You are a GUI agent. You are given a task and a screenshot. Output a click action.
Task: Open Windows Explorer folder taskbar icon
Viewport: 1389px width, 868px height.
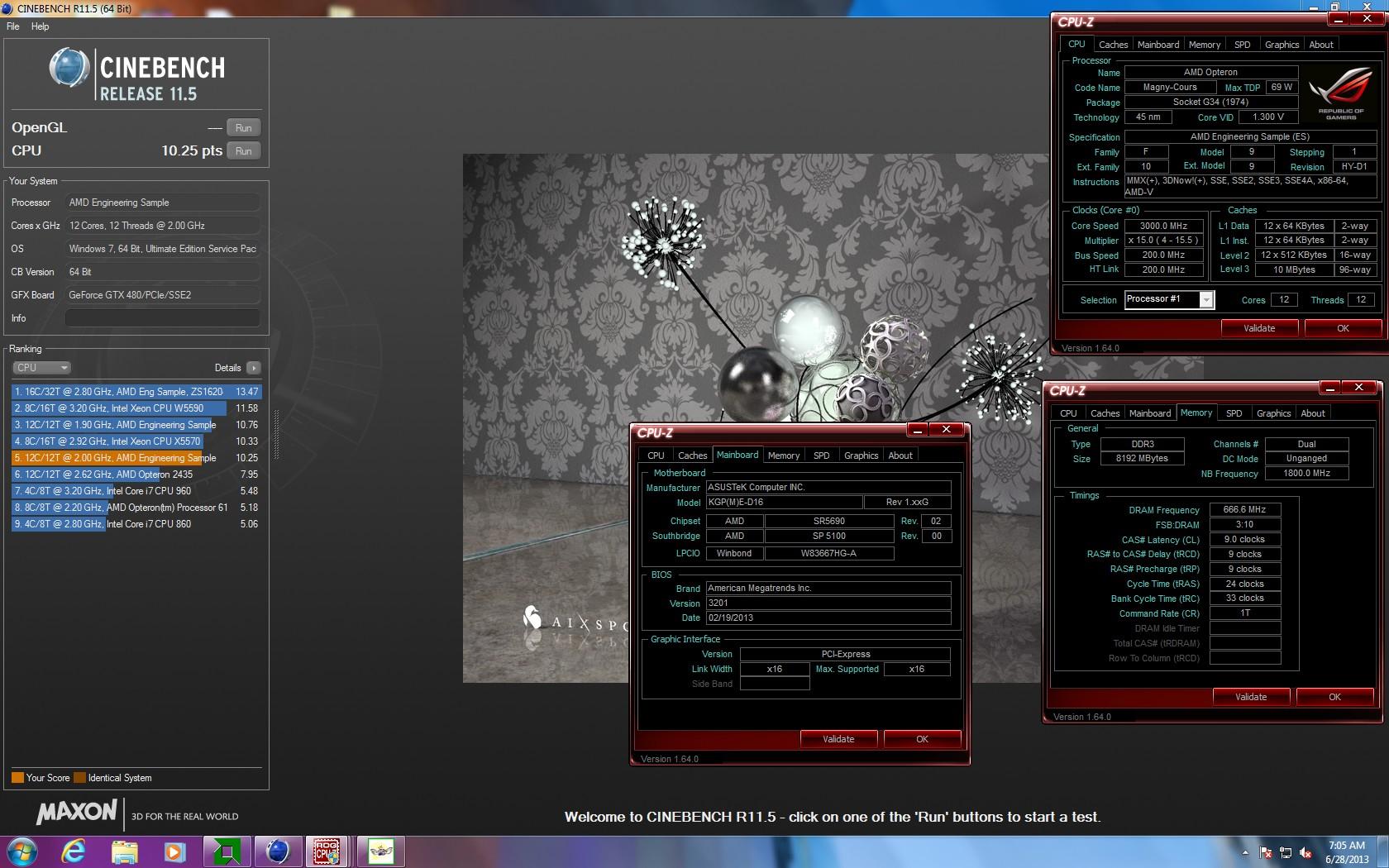[x=125, y=851]
